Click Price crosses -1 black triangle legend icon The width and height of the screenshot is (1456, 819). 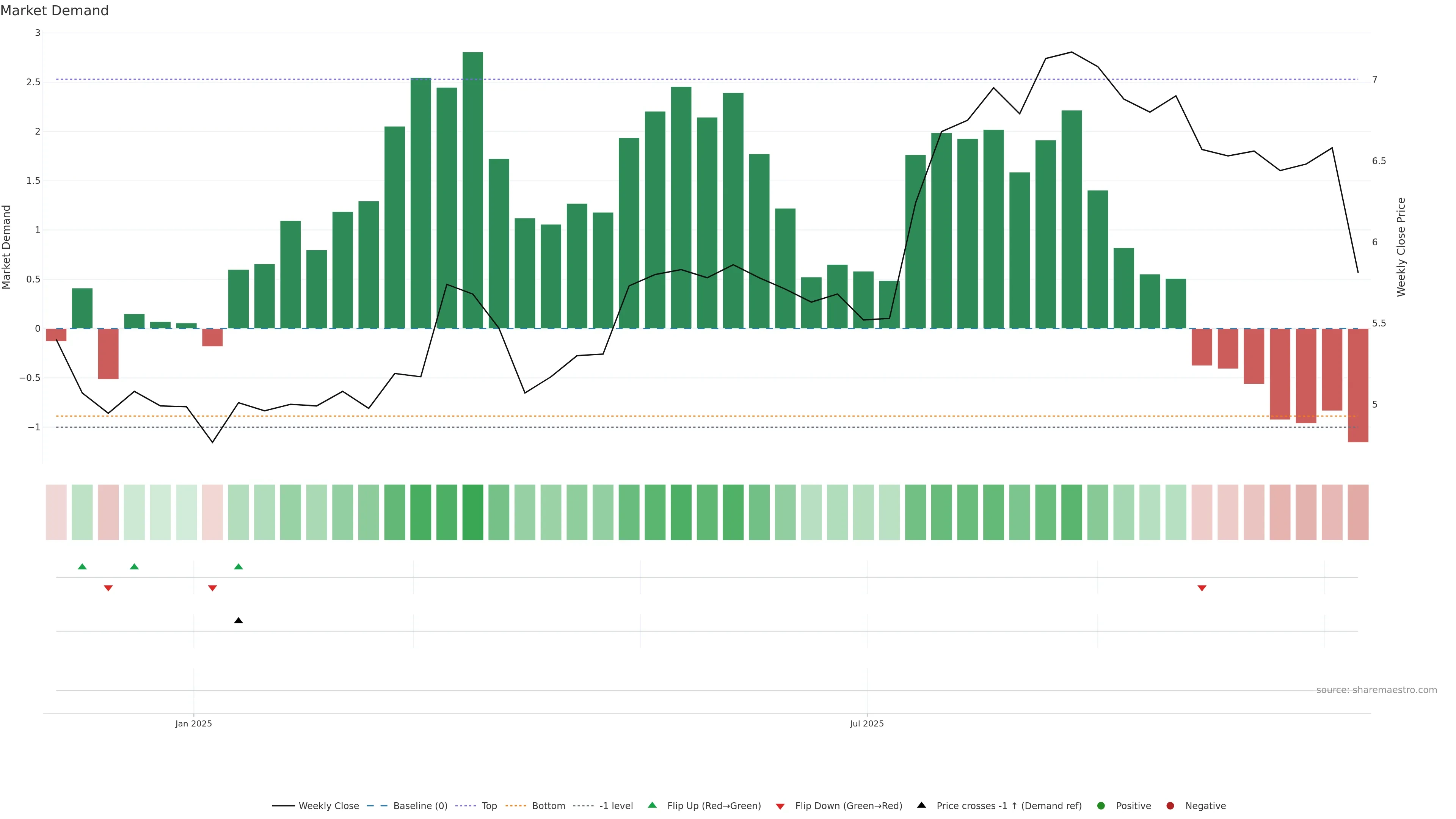point(921,805)
